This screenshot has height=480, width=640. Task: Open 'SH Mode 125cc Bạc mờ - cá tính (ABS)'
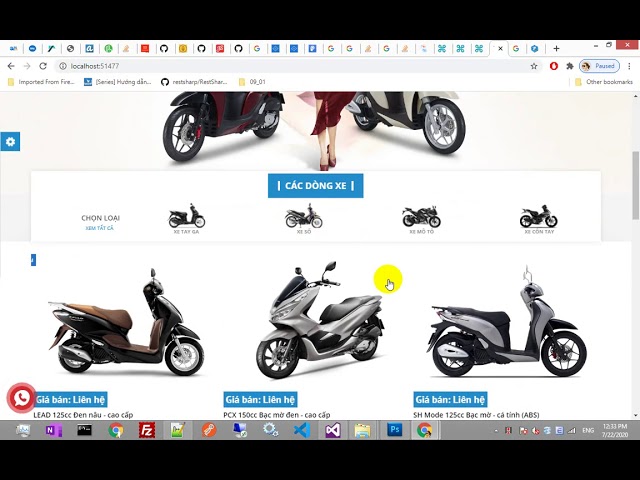click(476, 415)
